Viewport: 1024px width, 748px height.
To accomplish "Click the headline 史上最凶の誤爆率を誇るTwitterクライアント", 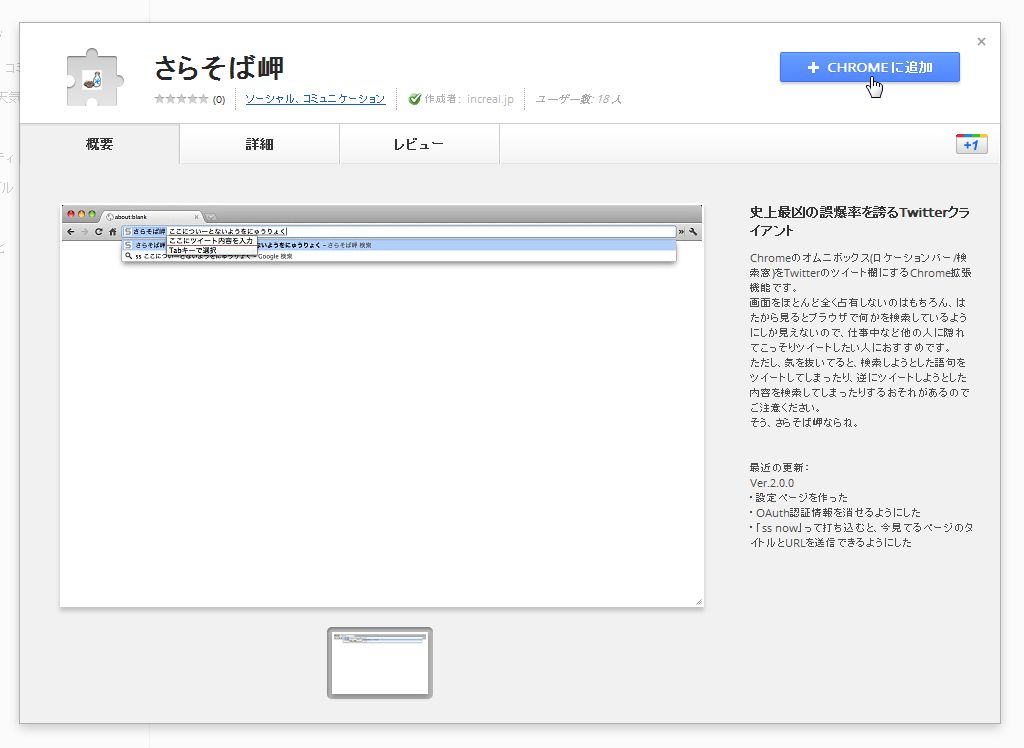I will [859, 221].
